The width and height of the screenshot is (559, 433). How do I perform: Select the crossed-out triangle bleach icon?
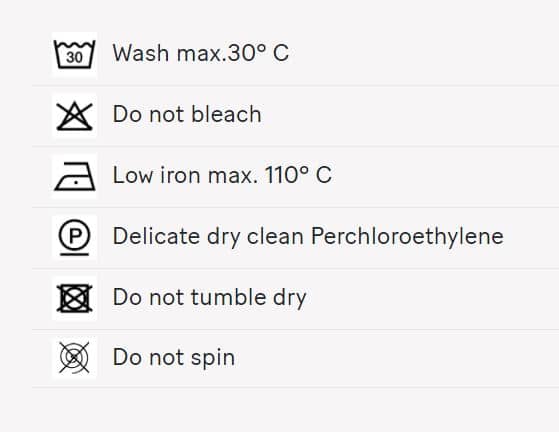pyautogui.click(x=74, y=115)
